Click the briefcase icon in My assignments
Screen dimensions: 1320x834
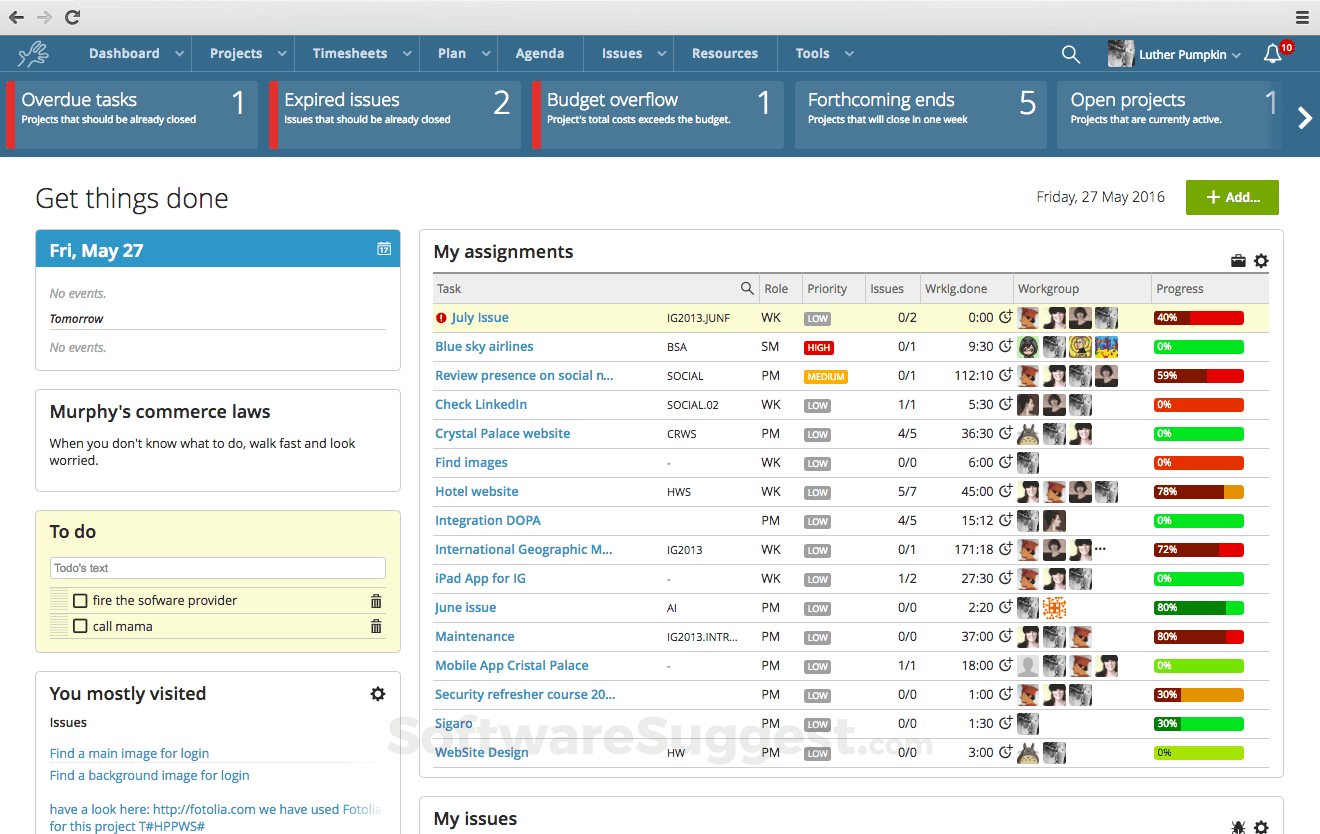[x=1238, y=261]
